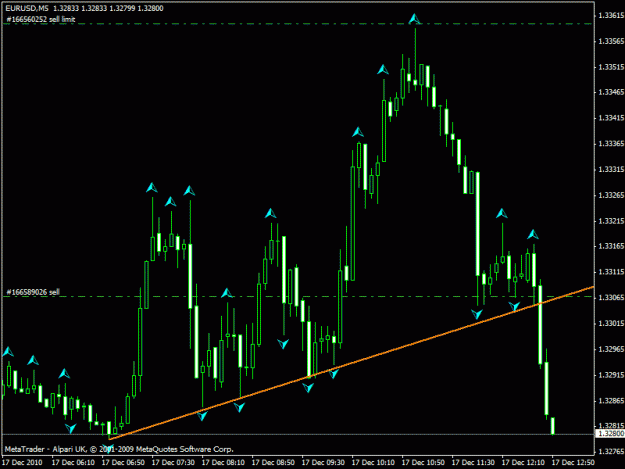Click the 1.33315 price axis label

tap(611, 169)
